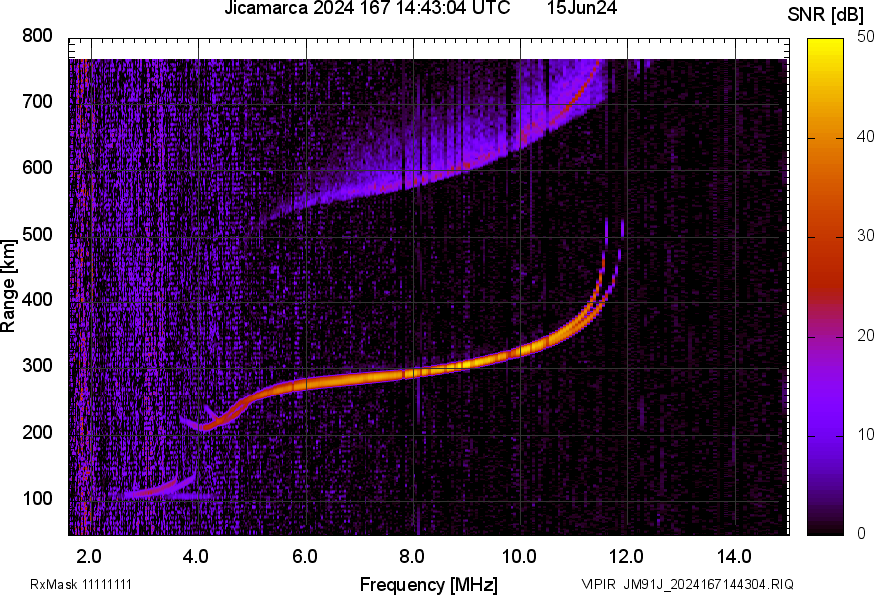
Task: Click the bright F-layer trace near 8 MHz
Action: (x=415, y=373)
